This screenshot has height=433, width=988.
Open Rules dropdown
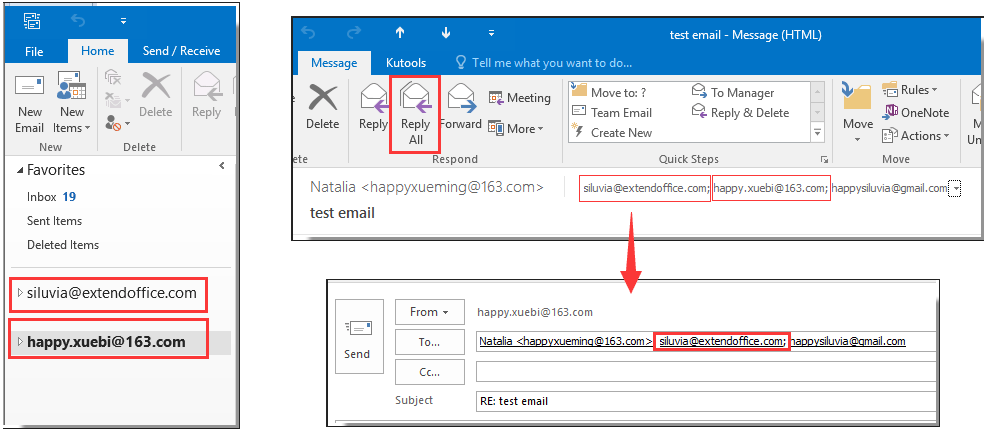pyautogui.click(x=910, y=90)
